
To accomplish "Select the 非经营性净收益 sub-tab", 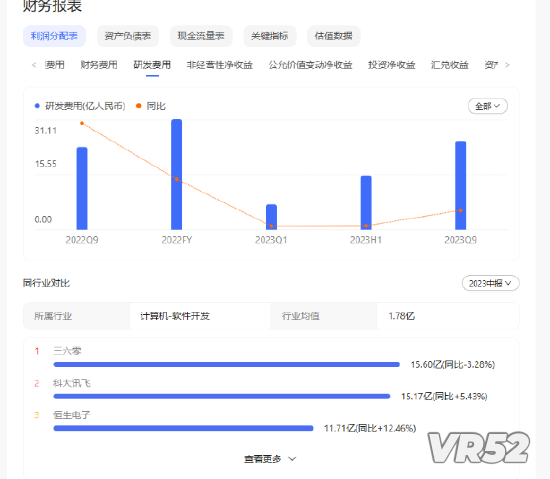I will [x=220, y=65].
